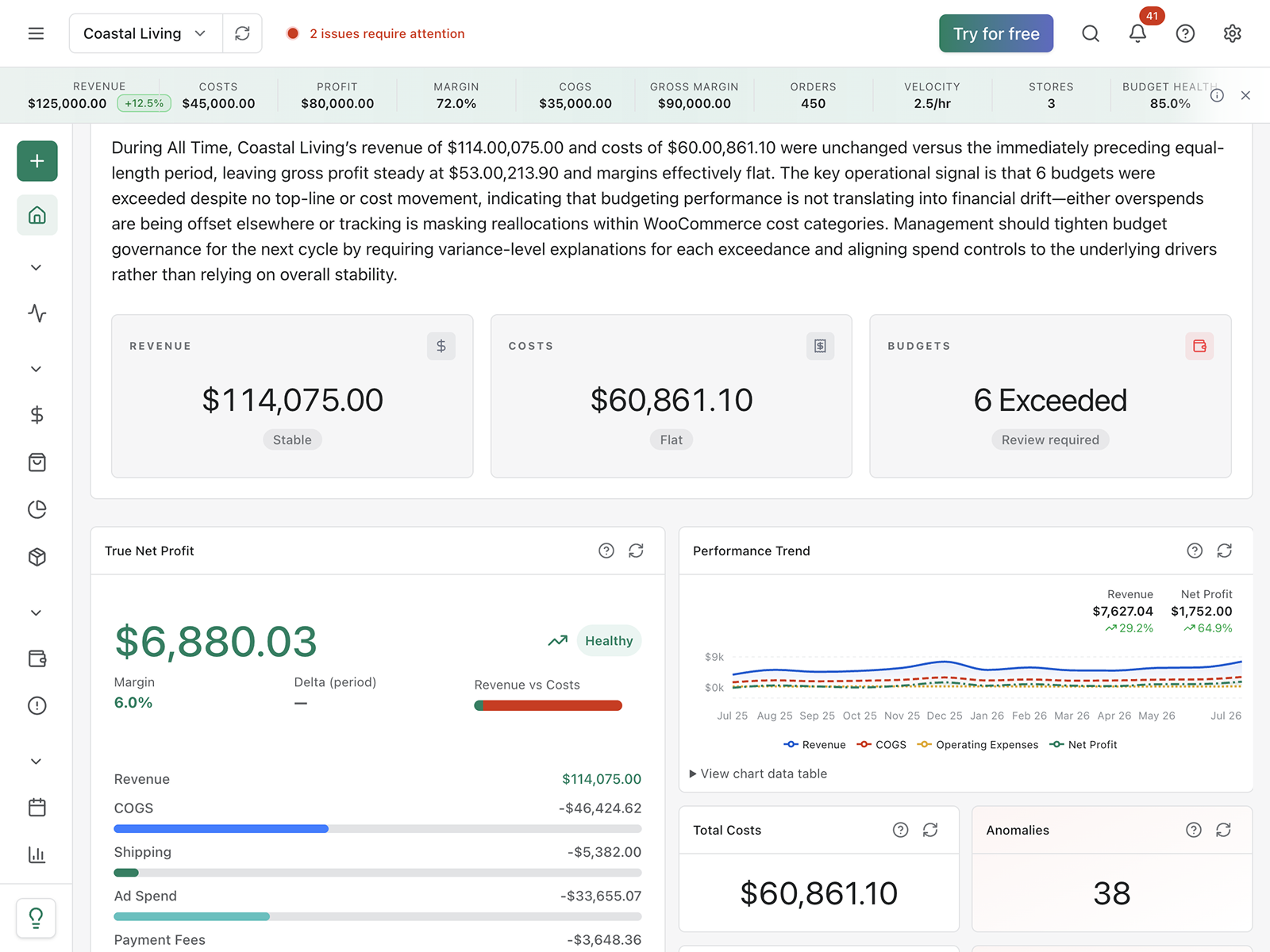Open the bar chart reports sidebar icon
Viewport: 1270px width, 952px height.
point(37,854)
